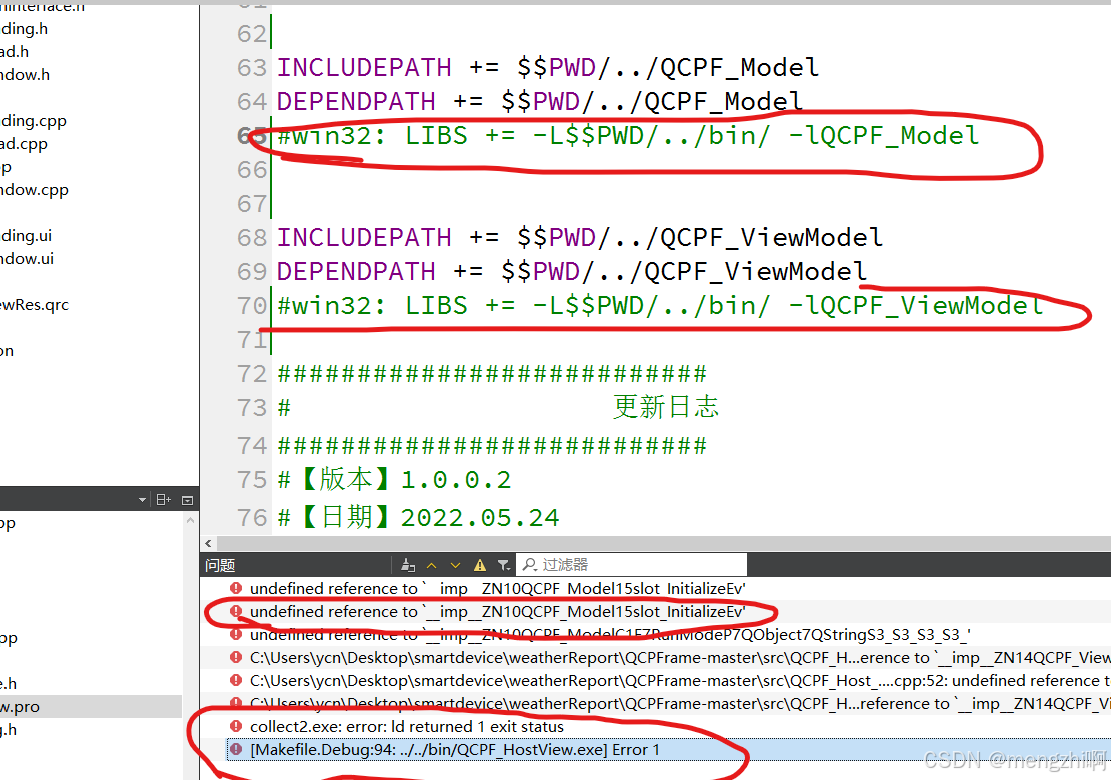This screenshot has height=780, width=1111.
Task: Click error icon beside the cpp:52 issue
Action: pos(236,680)
